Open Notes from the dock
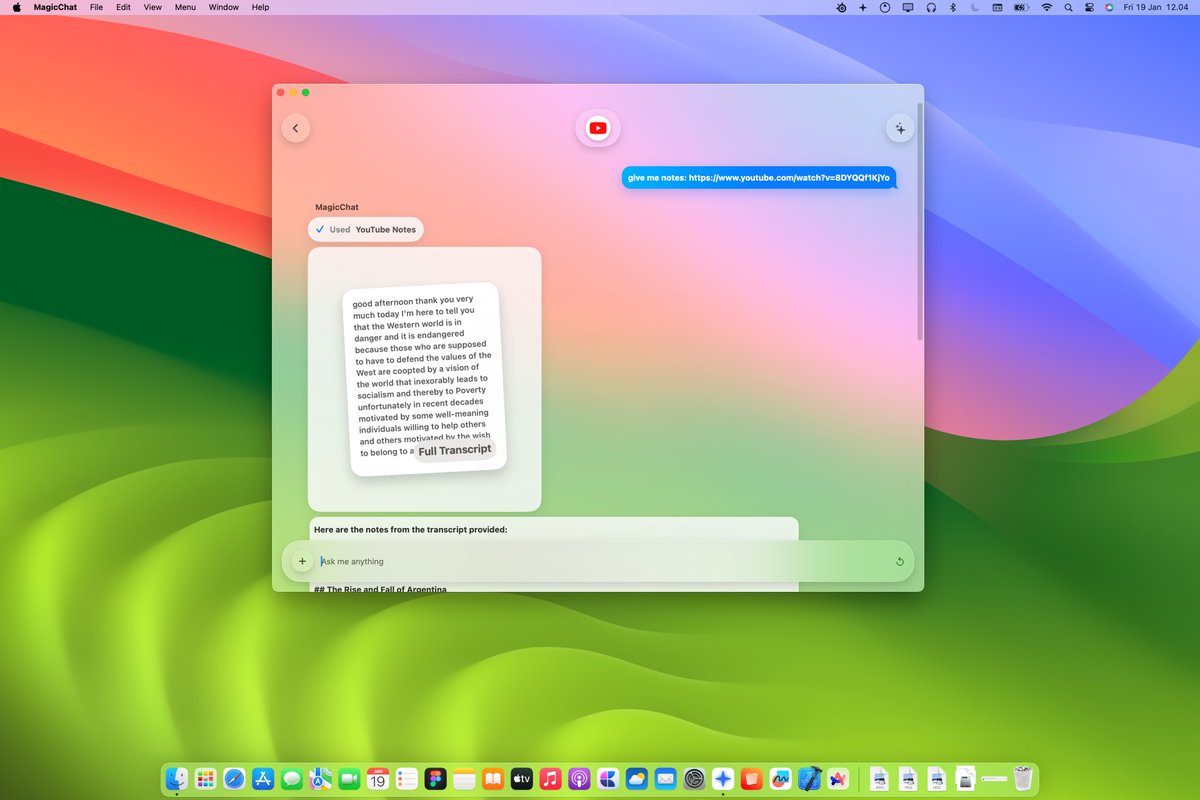The width and height of the screenshot is (1200, 800). (464, 779)
